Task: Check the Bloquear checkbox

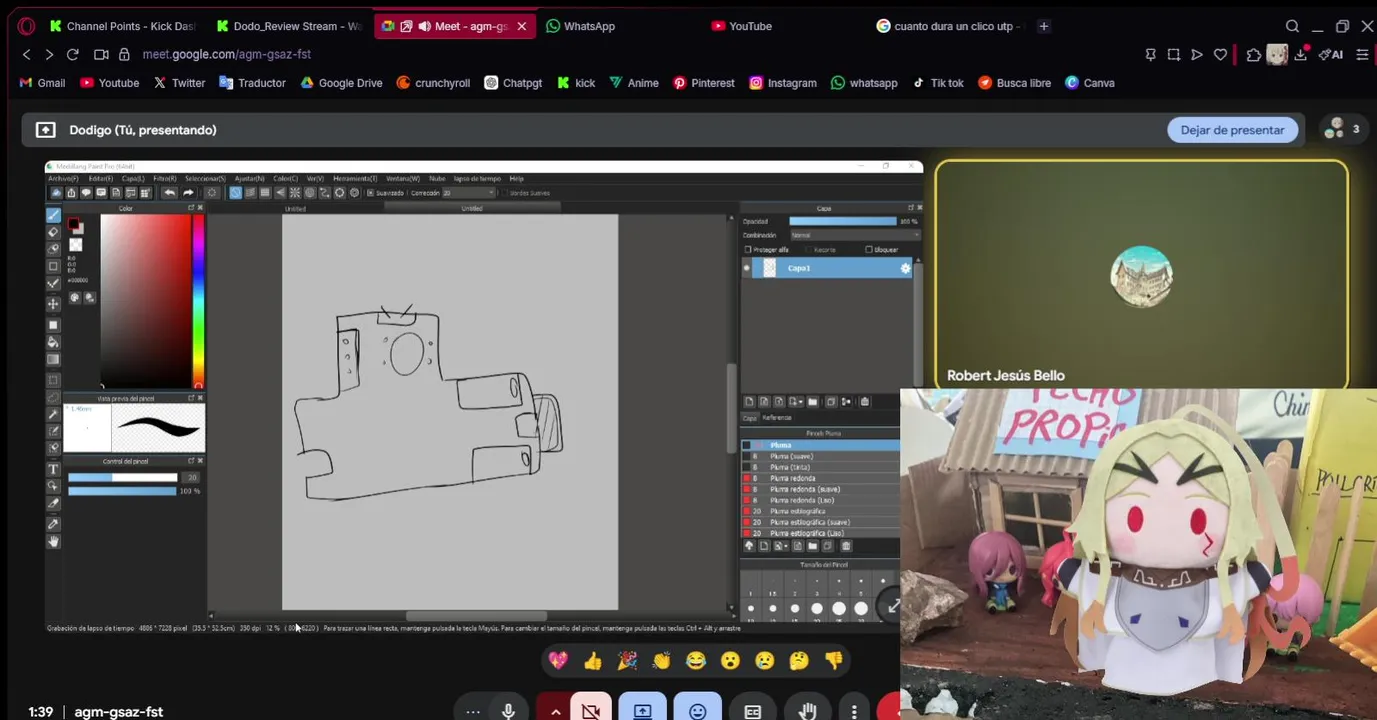Action: pos(868,249)
